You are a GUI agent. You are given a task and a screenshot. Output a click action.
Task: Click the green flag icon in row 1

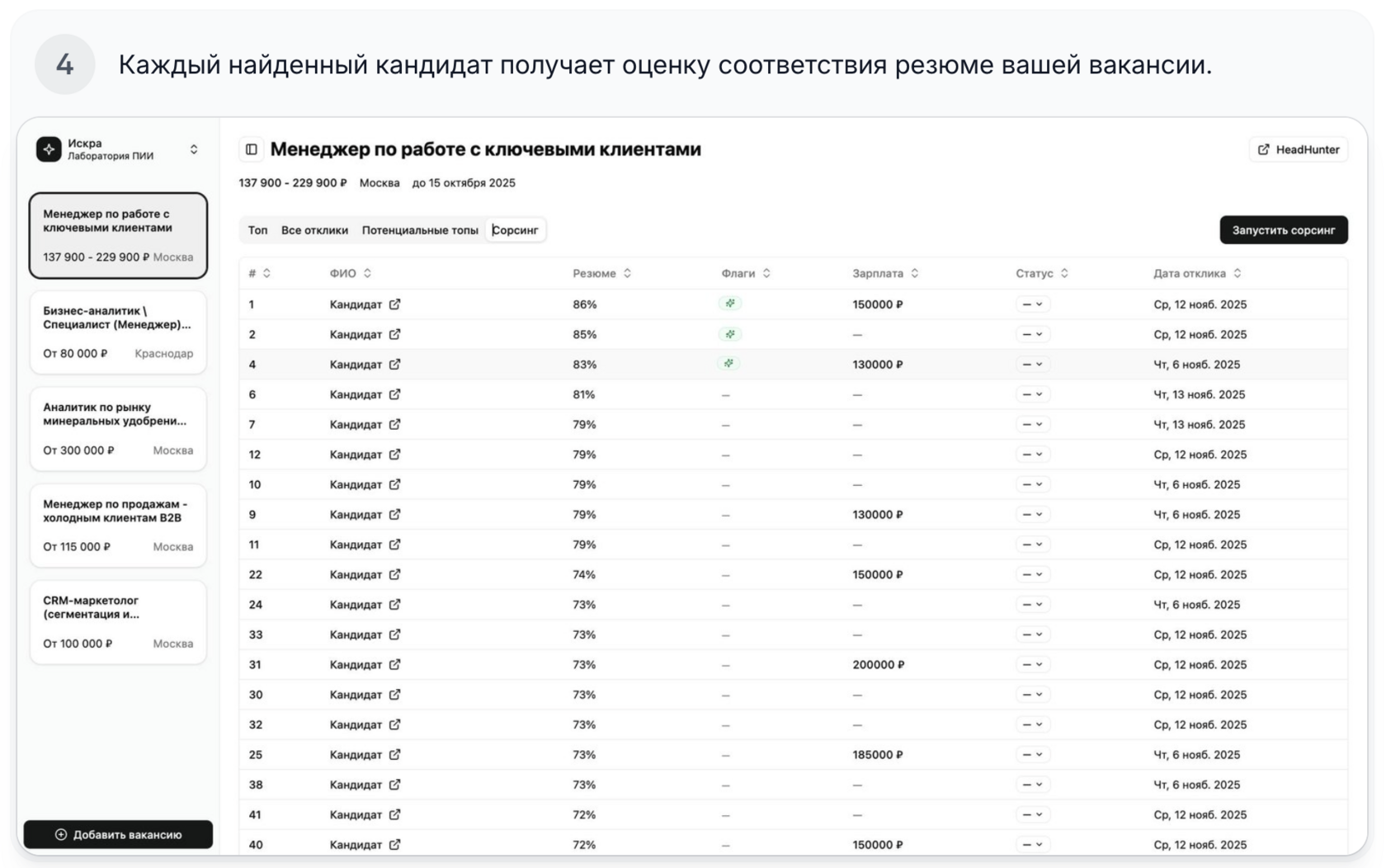tap(730, 304)
